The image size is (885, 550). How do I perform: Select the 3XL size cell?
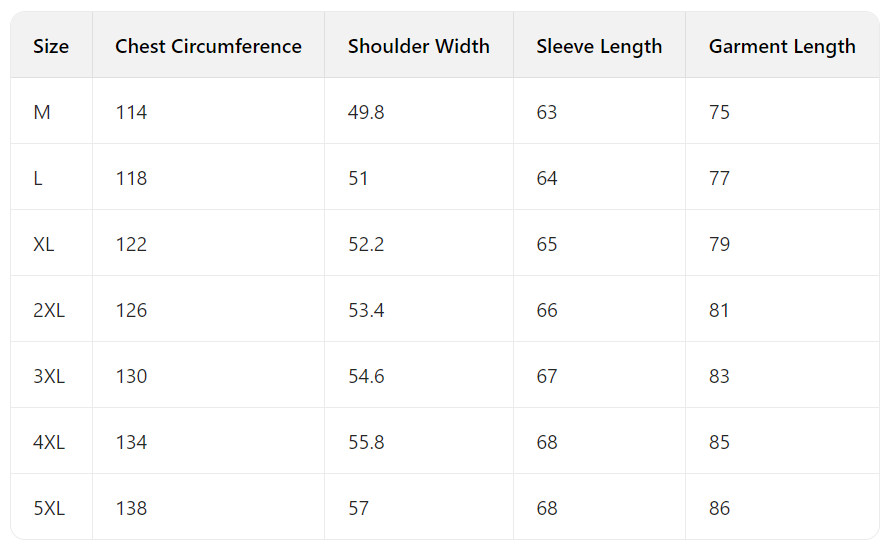point(49,376)
